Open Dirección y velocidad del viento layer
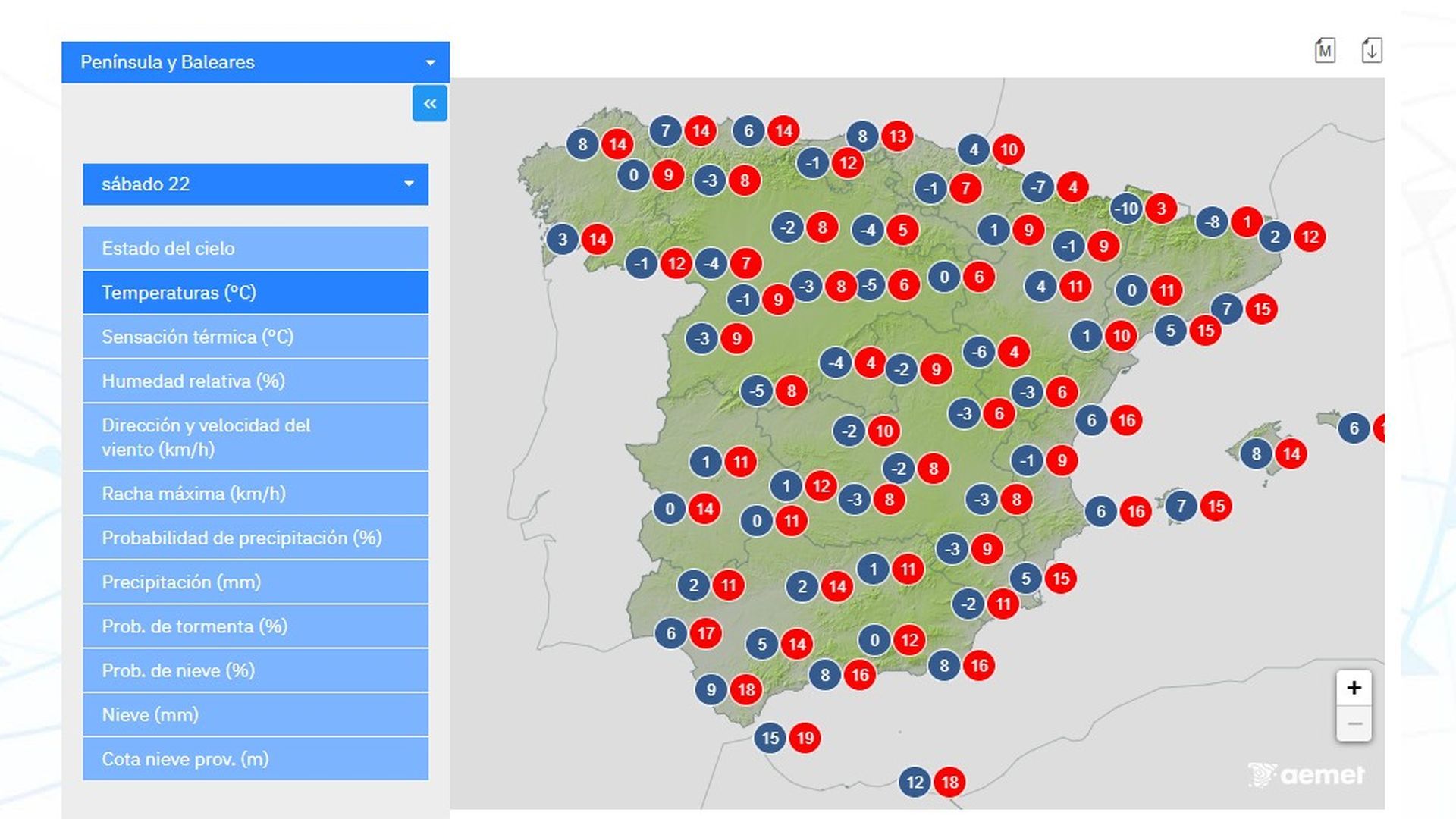 coord(255,437)
